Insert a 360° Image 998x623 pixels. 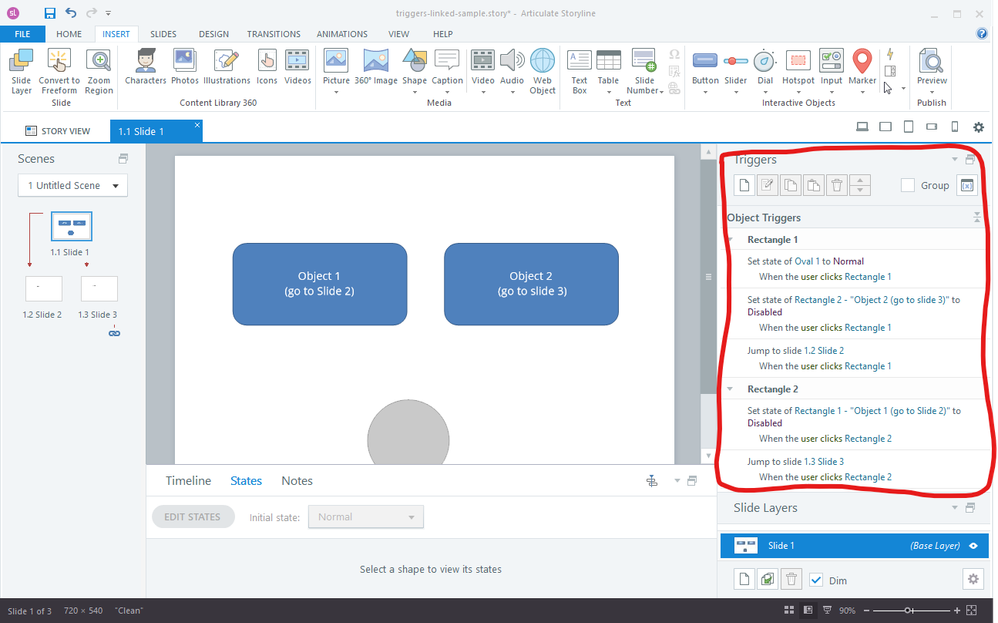coord(376,66)
